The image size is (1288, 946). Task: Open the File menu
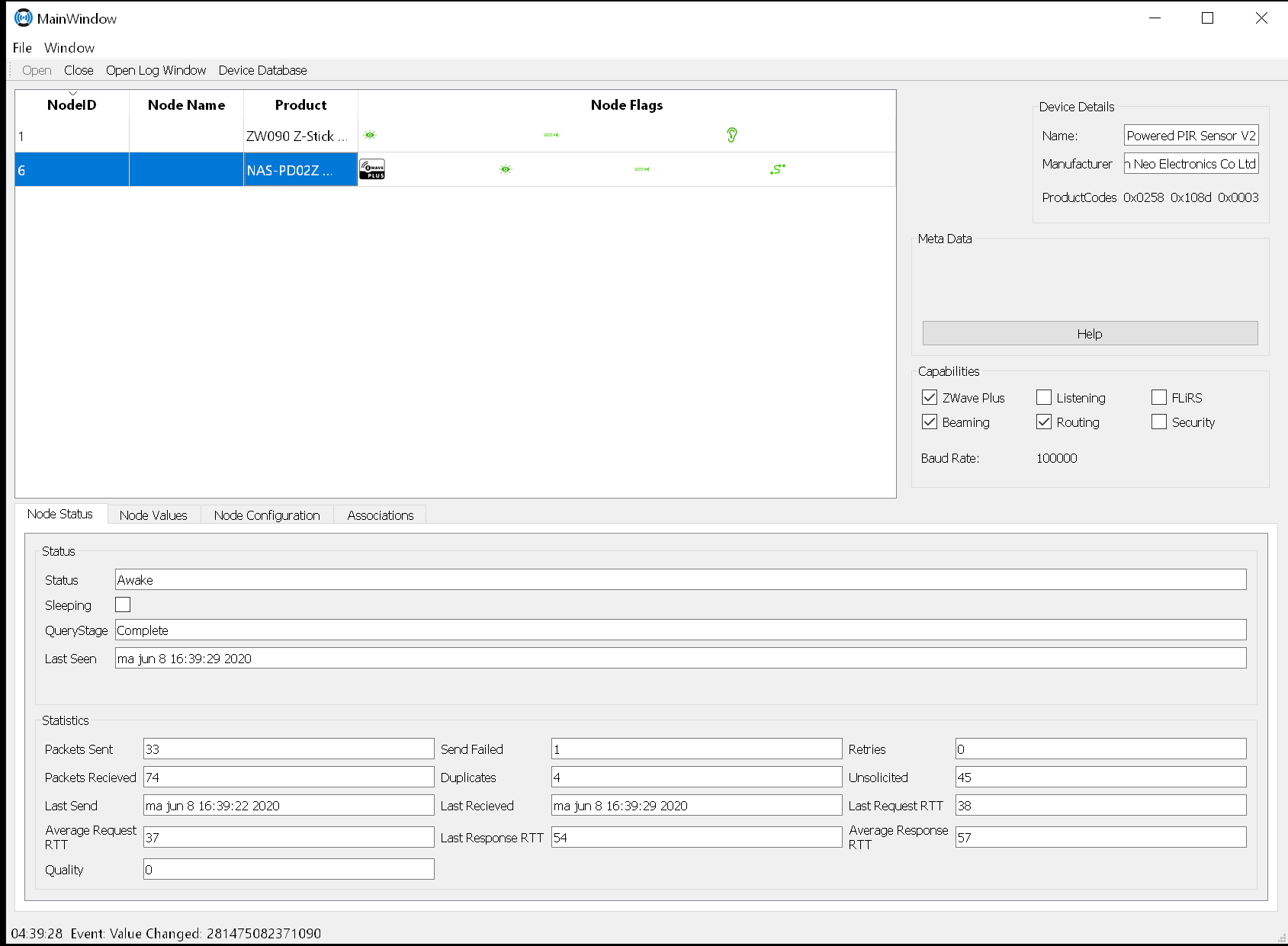coord(22,47)
